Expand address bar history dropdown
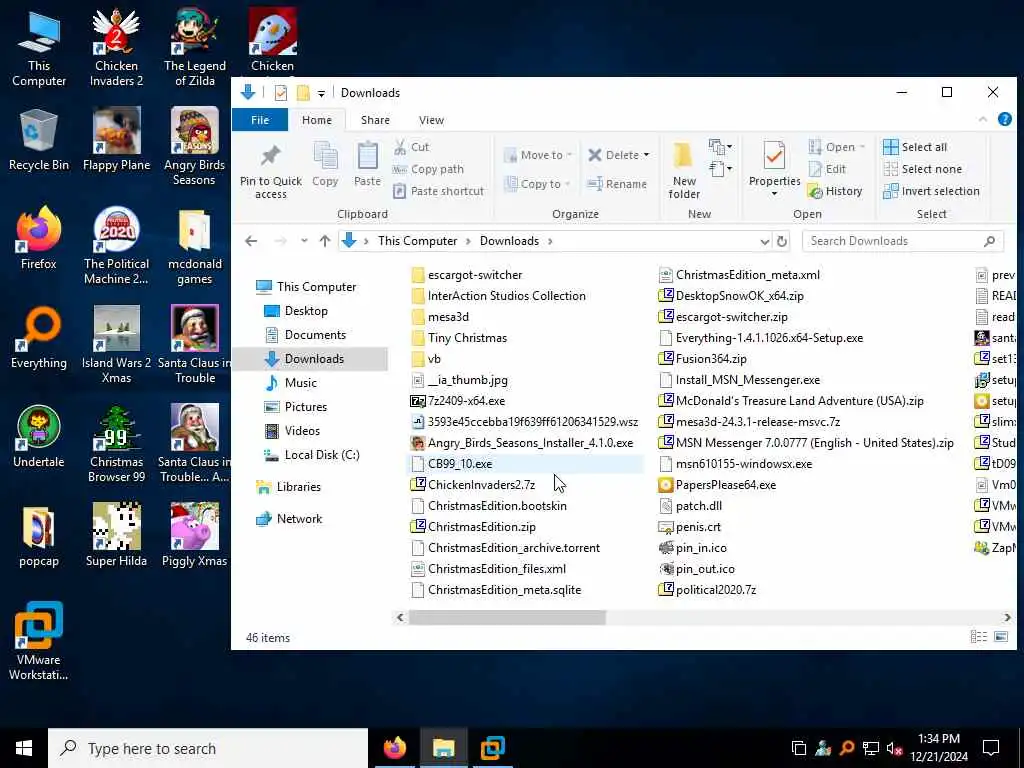The image size is (1024, 768). coord(764,241)
